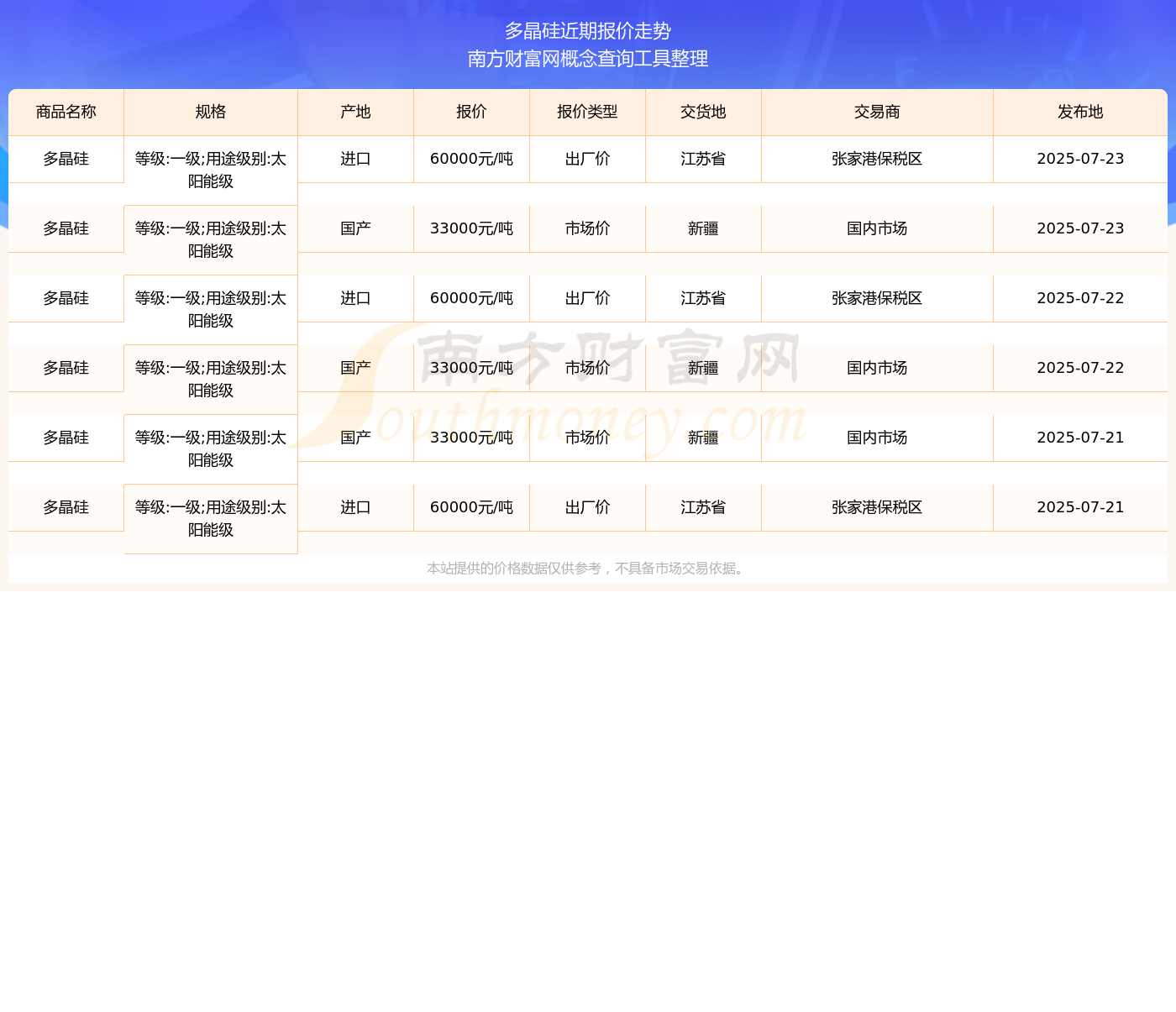The height and width of the screenshot is (1012, 1176).
Task: Click 多晶硅 in the 2025-07-23 国产 row
Action: pos(66,228)
